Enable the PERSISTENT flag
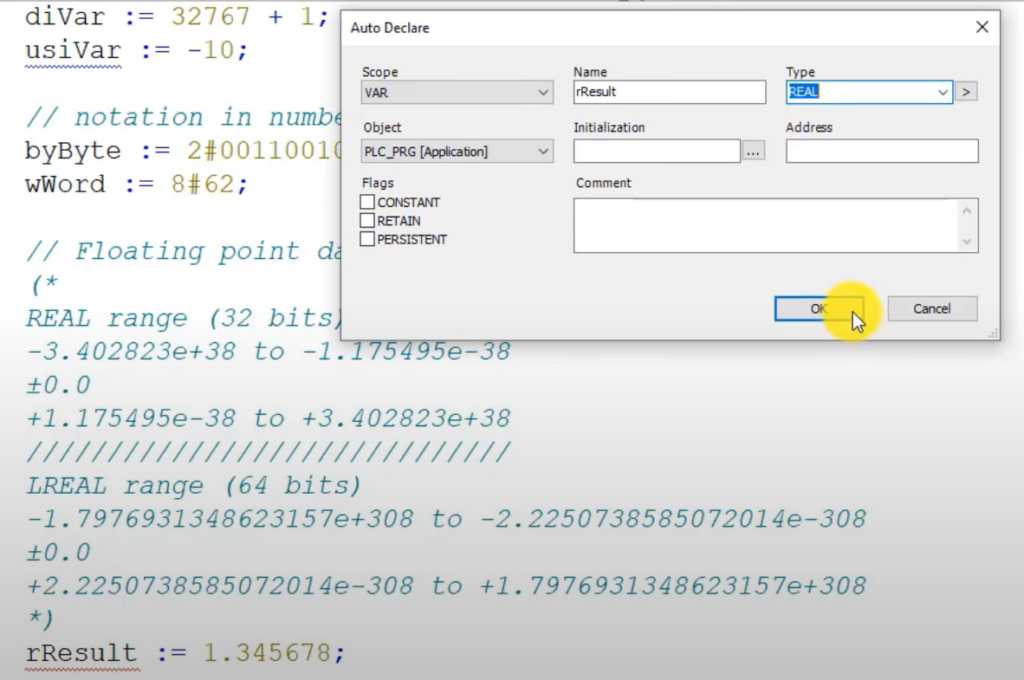 tap(367, 239)
